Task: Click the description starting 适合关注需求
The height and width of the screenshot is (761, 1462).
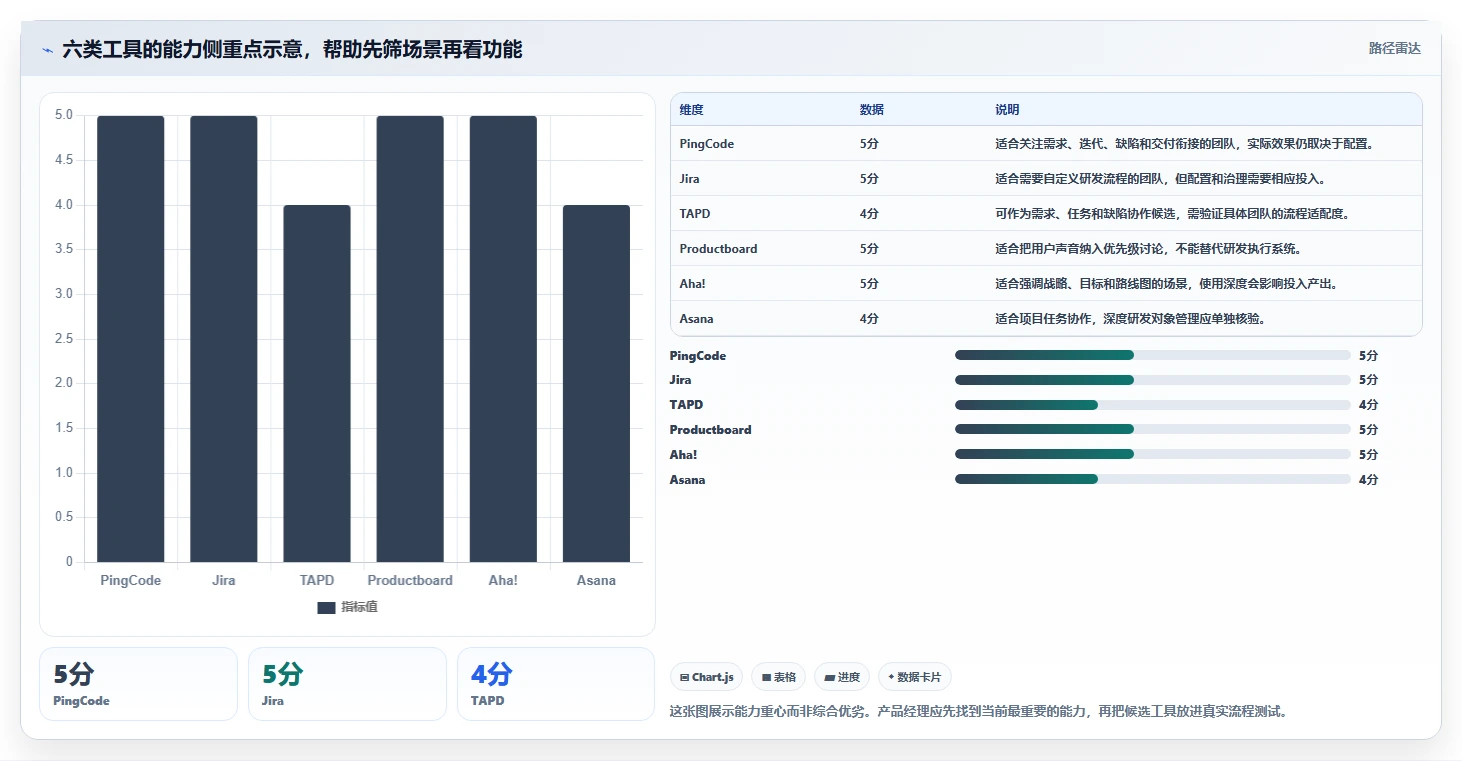Action: [x=1185, y=144]
